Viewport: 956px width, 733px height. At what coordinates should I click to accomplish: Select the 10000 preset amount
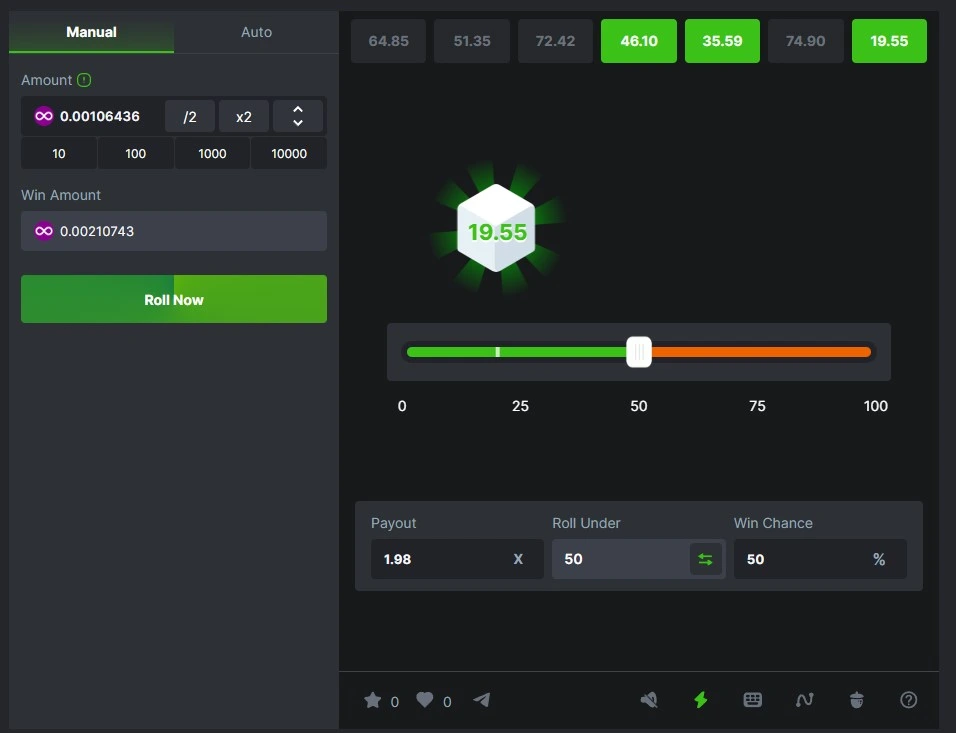[289, 153]
